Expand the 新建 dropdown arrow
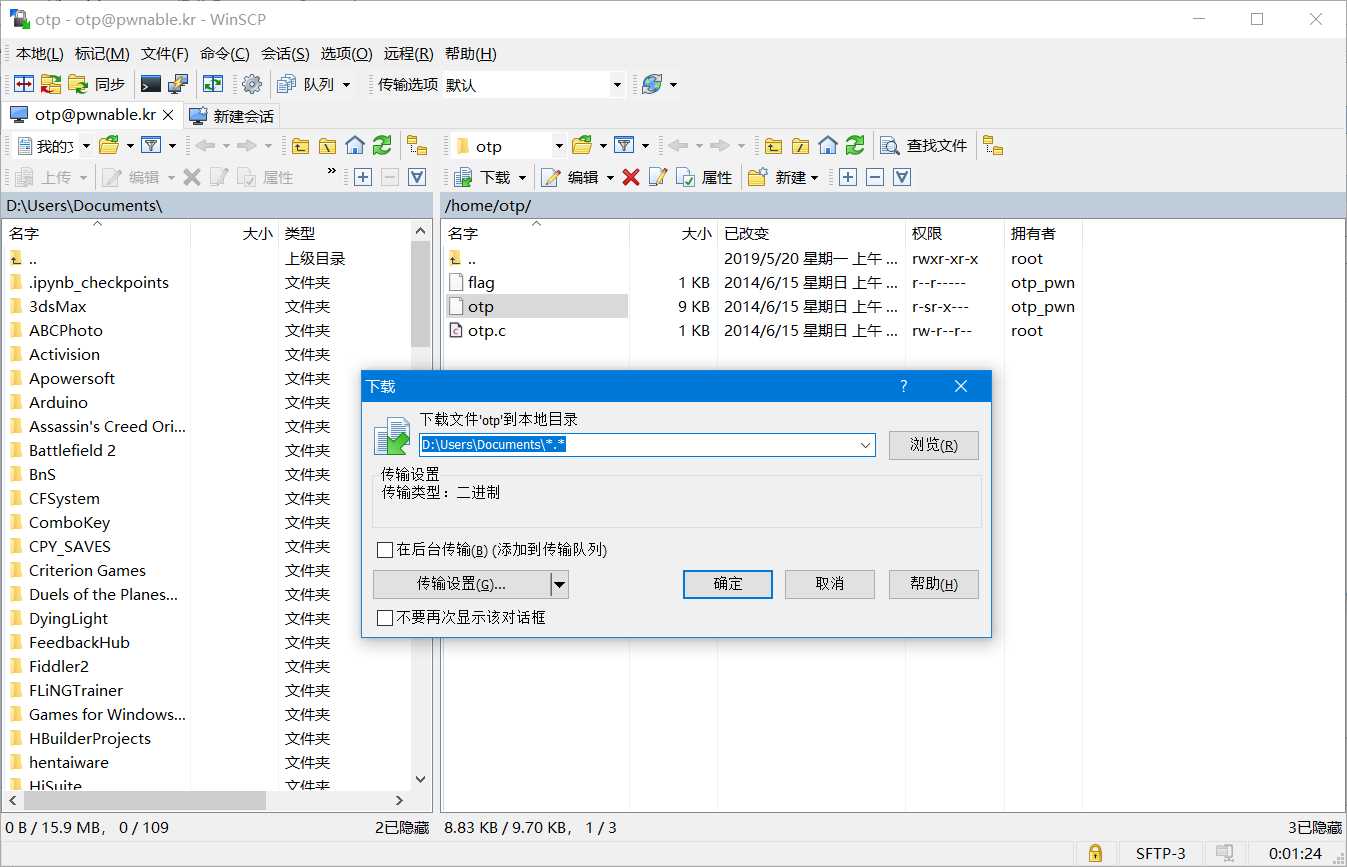1347x867 pixels. point(814,177)
